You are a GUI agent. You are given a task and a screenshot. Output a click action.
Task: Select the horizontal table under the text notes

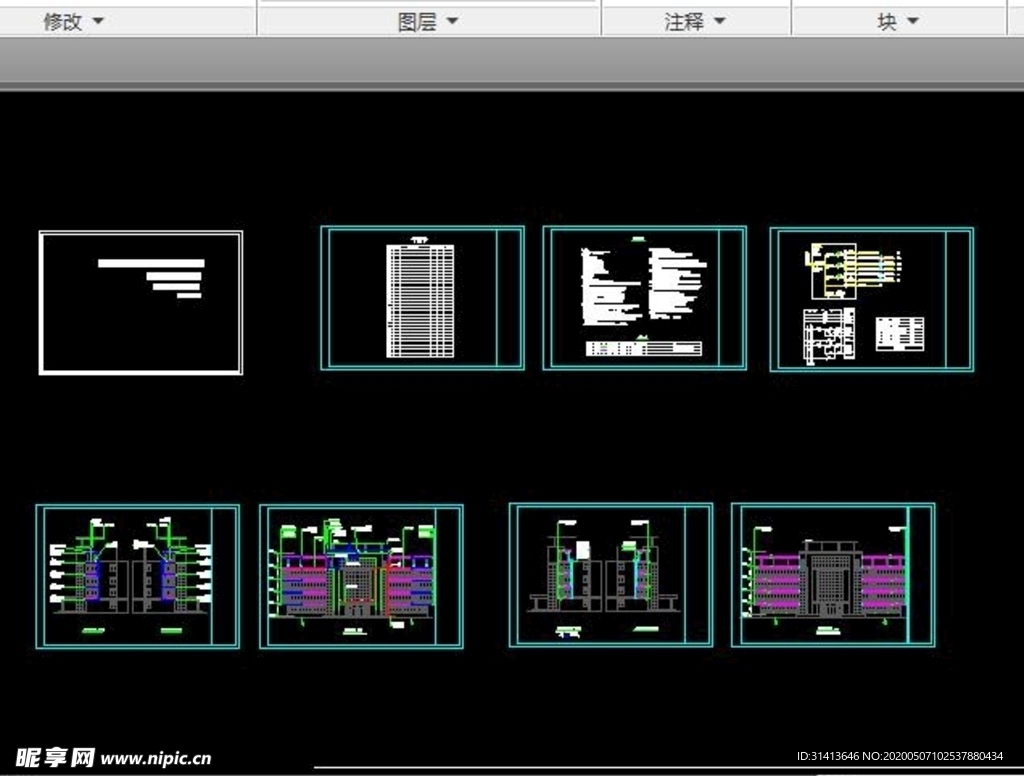(644, 347)
